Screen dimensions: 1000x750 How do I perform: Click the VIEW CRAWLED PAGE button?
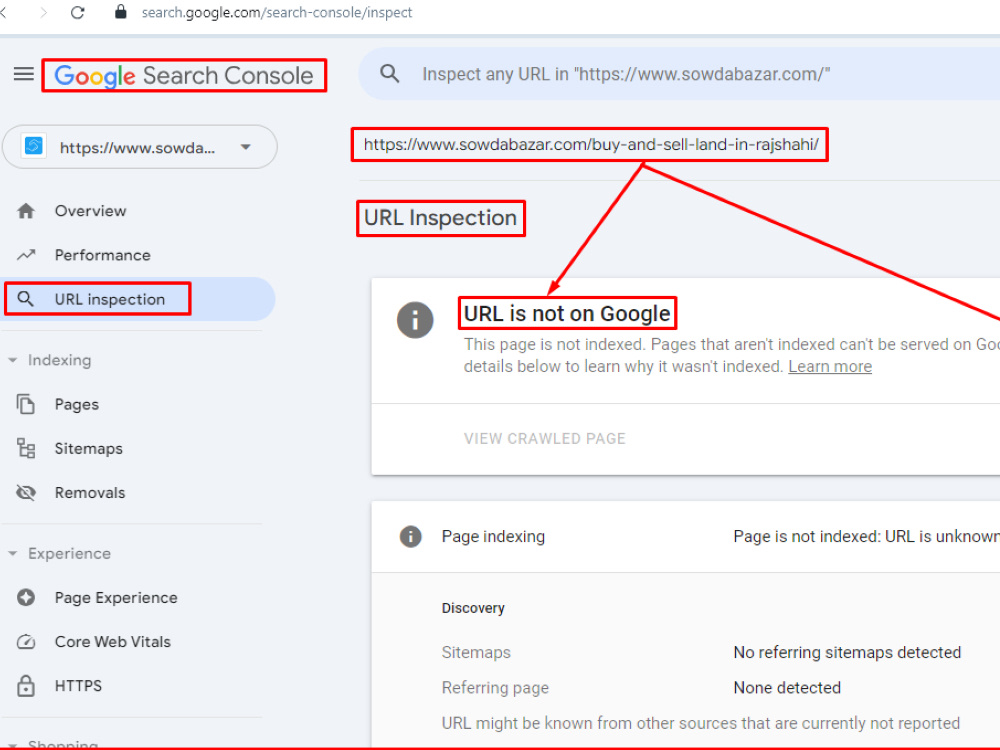pyautogui.click(x=545, y=439)
